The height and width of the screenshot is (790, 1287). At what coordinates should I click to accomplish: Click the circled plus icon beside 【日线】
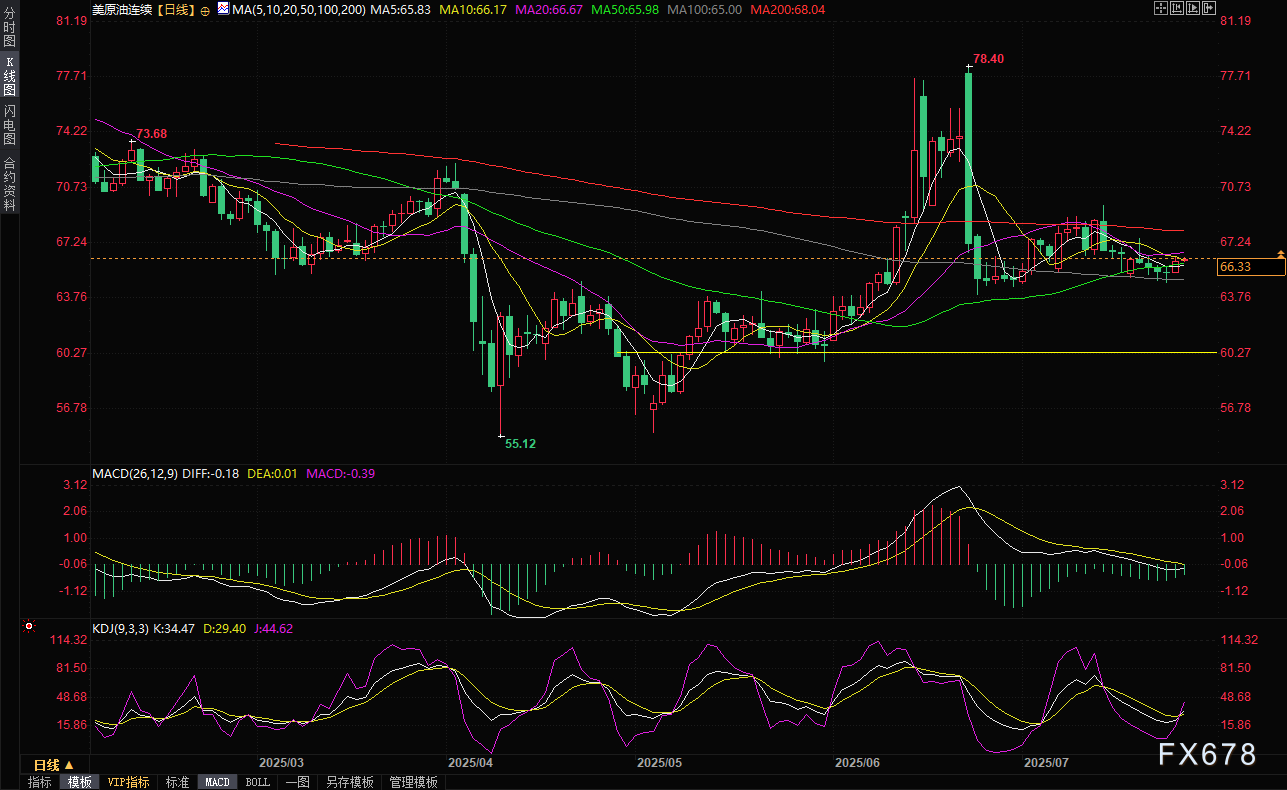pyautogui.click(x=205, y=9)
